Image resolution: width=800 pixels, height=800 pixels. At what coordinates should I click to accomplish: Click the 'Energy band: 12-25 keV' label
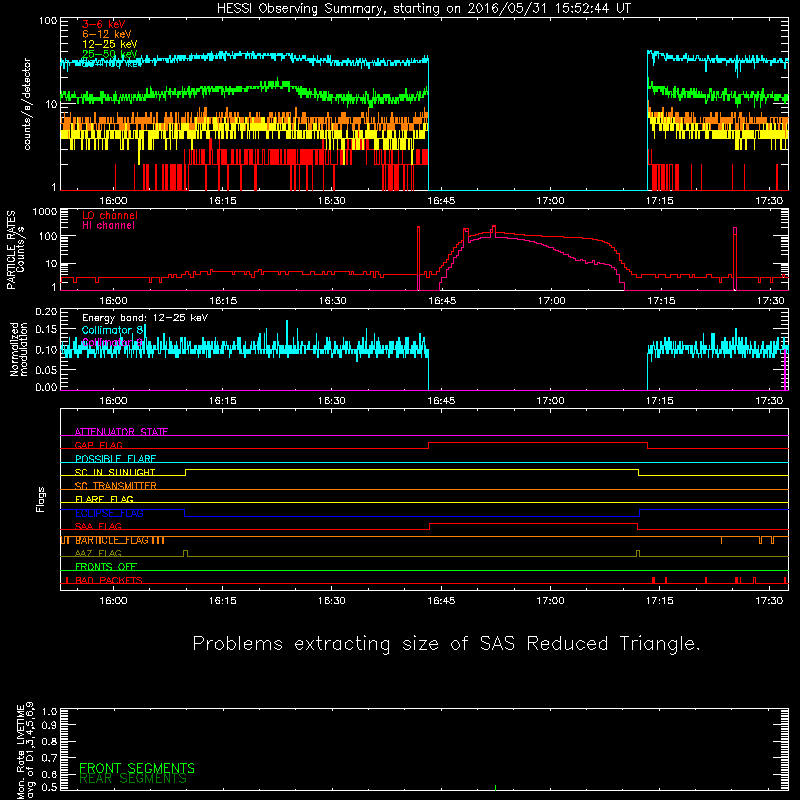(x=145, y=318)
